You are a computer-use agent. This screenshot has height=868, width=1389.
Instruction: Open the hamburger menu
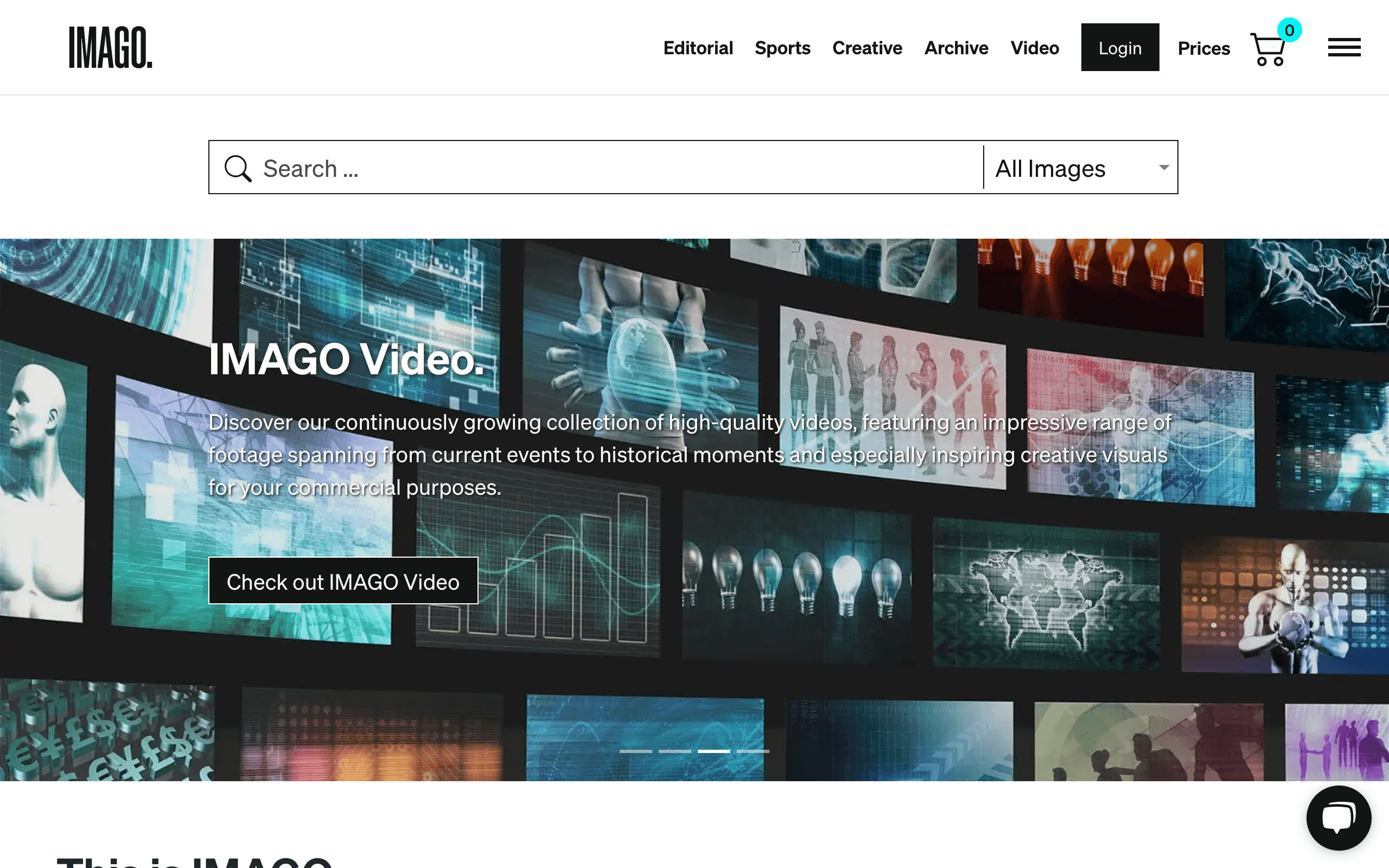(1343, 47)
